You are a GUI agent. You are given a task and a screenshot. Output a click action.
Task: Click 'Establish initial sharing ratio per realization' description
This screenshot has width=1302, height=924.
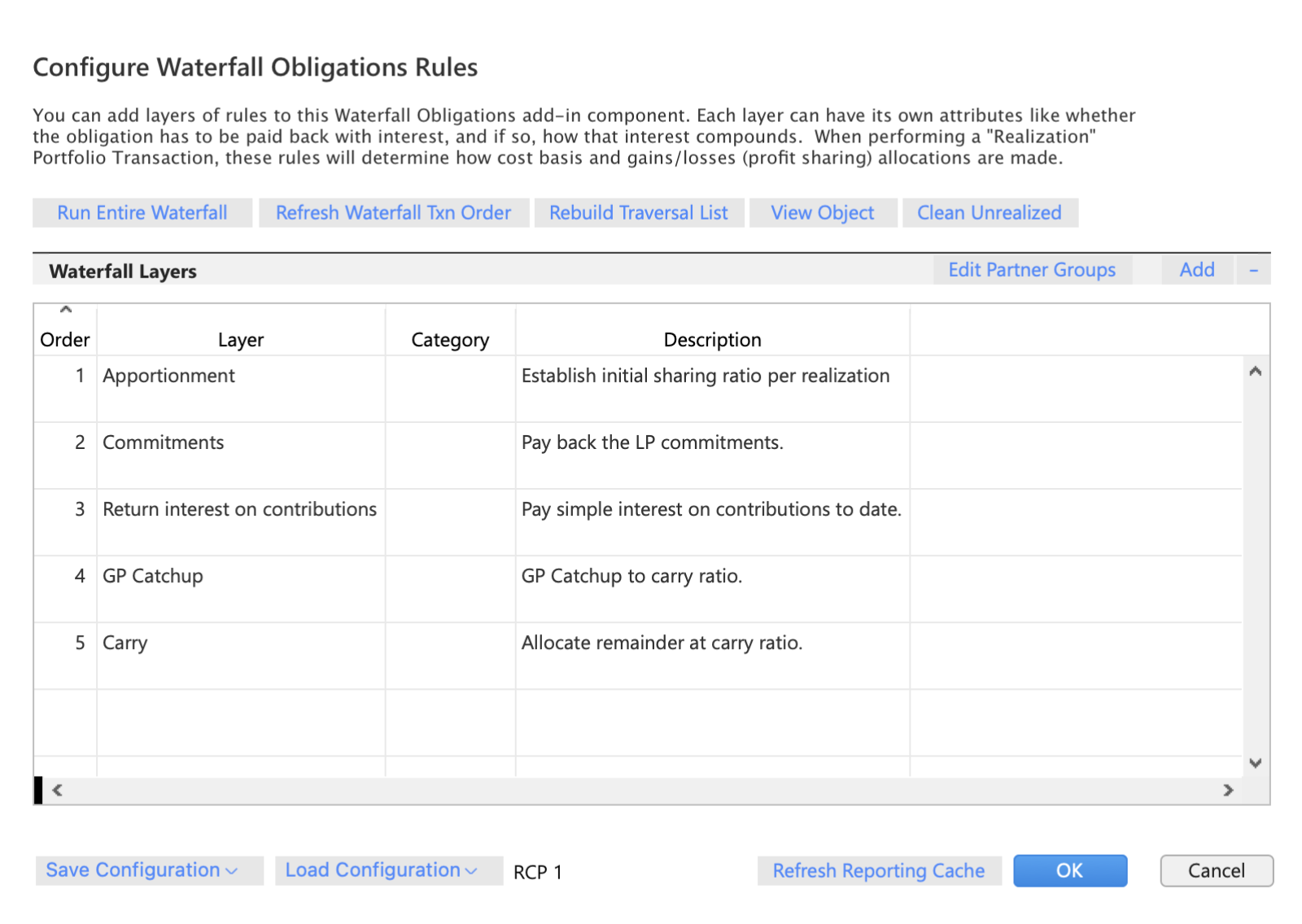(x=706, y=376)
